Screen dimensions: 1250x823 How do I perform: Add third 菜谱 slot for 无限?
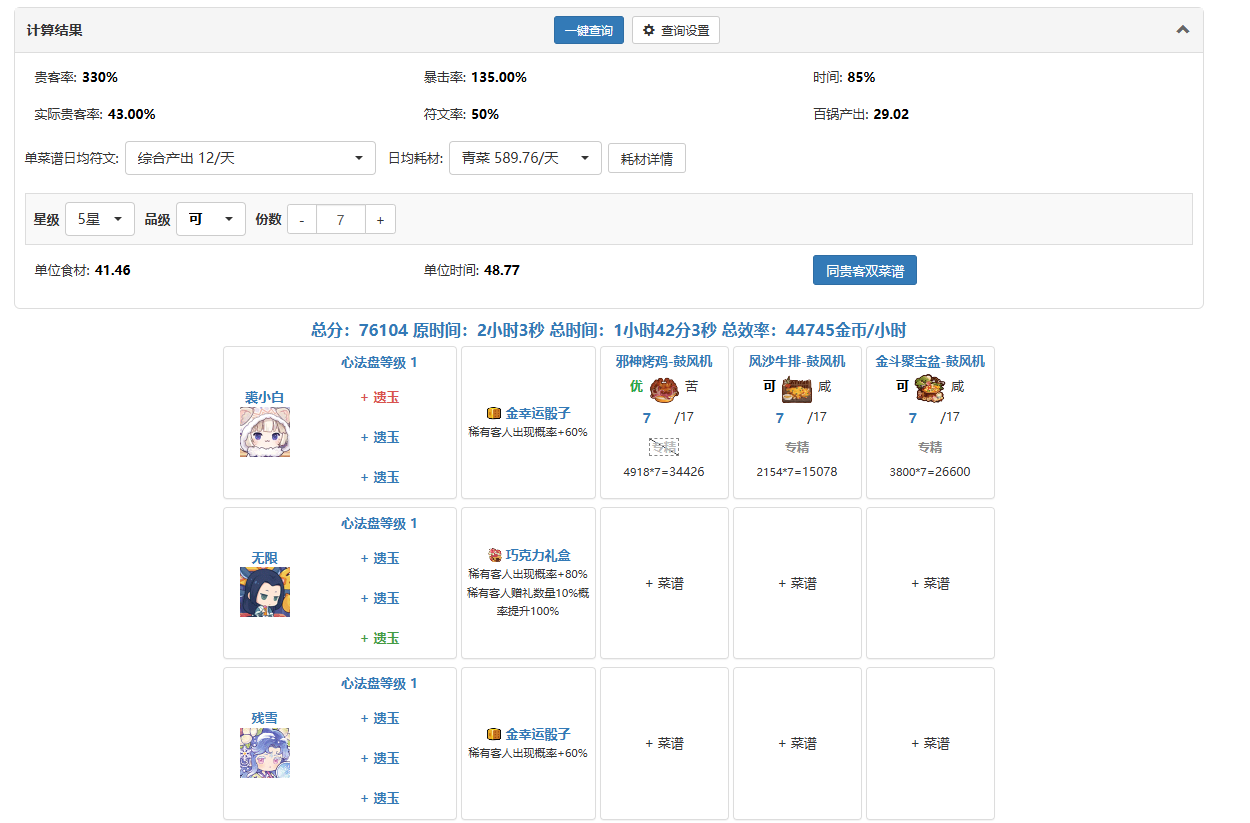click(x=930, y=583)
